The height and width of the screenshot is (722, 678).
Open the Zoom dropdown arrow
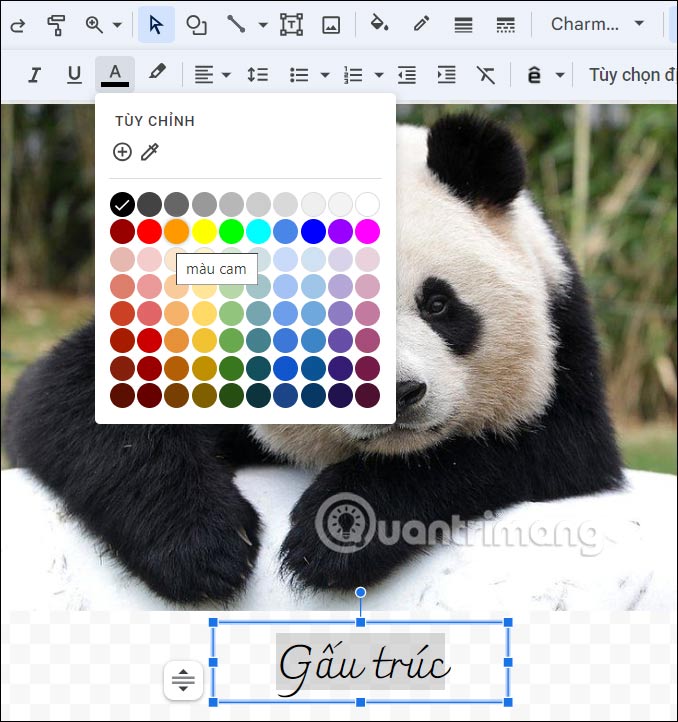[x=117, y=25]
